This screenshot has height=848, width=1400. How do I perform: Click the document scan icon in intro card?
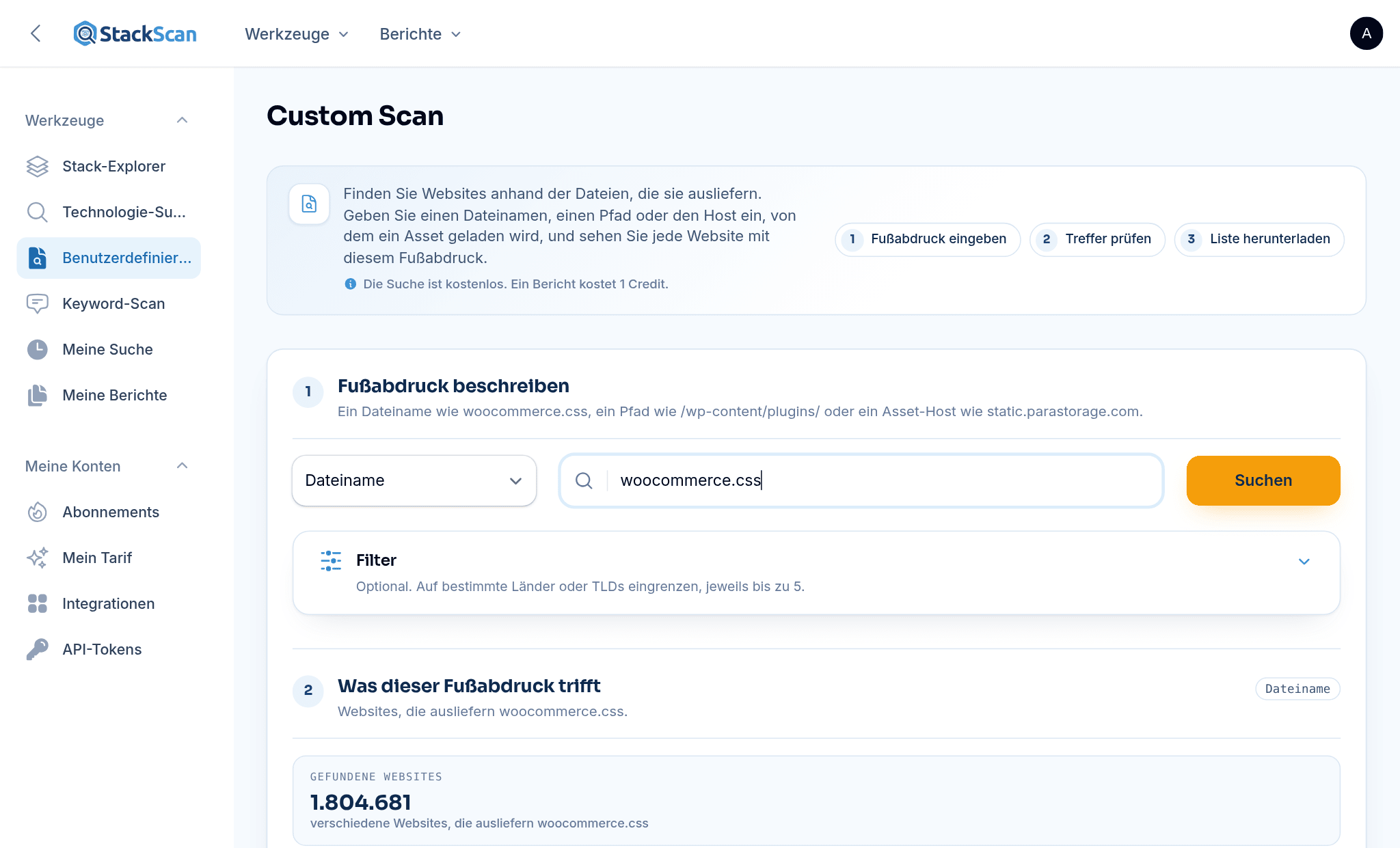point(309,204)
